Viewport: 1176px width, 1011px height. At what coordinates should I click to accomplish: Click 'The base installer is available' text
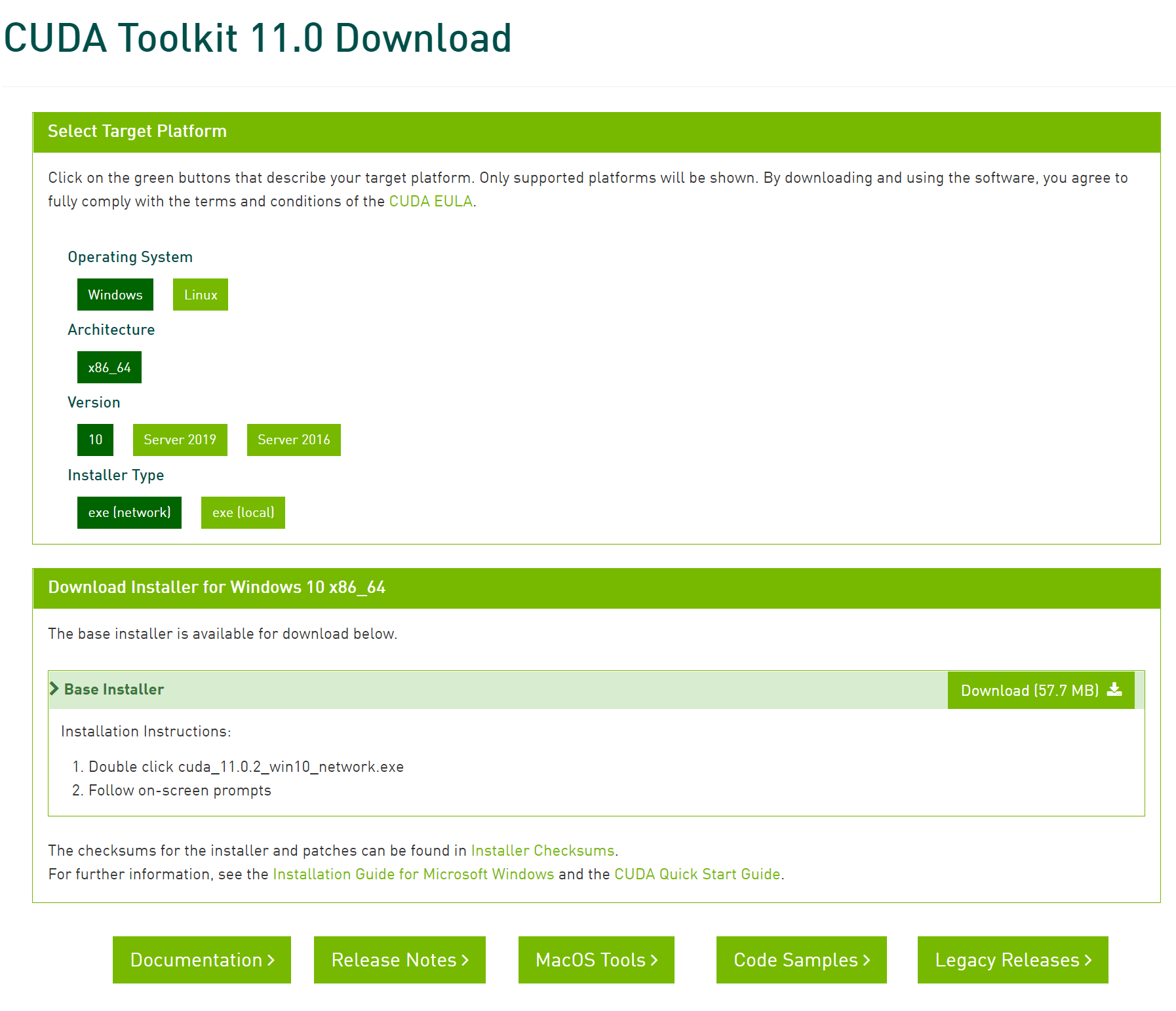tap(223, 634)
